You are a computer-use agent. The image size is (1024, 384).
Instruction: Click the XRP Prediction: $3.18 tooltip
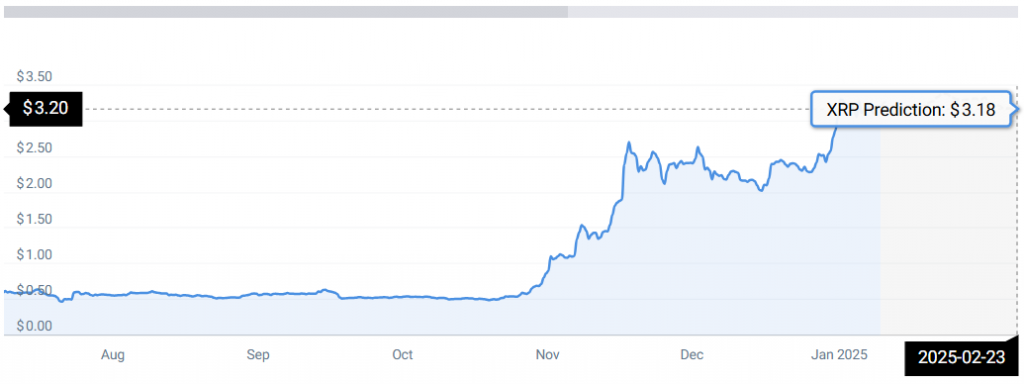pyautogui.click(x=914, y=109)
